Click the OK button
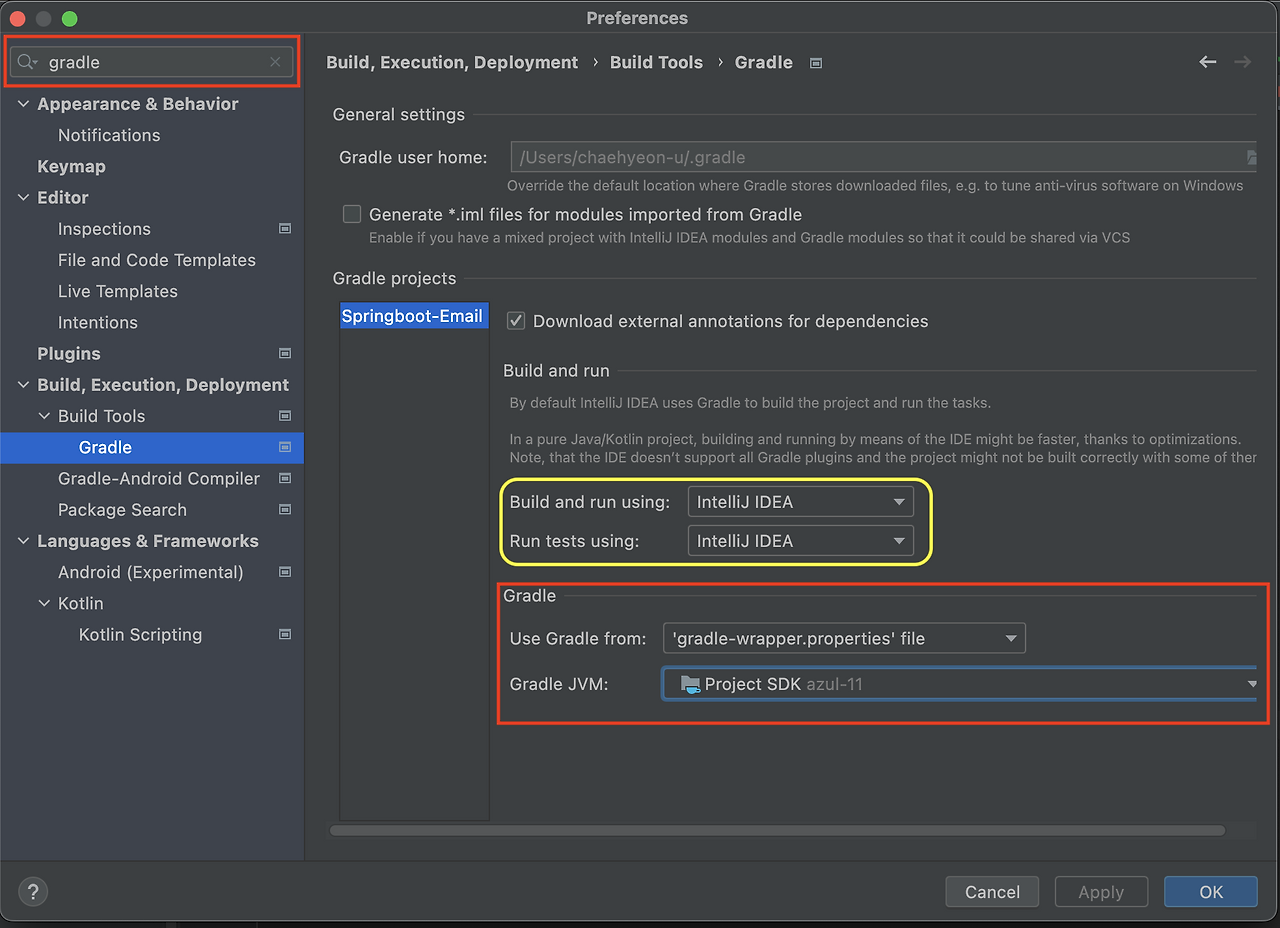This screenshot has height=928, width=1280. click(x=1210, y=891)
